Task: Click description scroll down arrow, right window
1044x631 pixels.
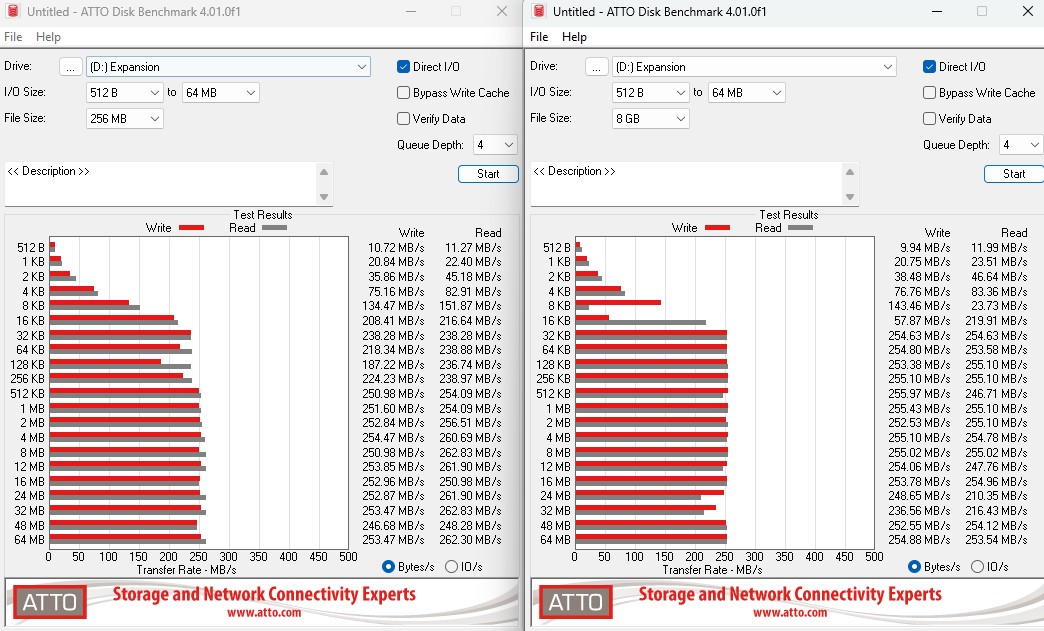Action: tap(850, 197)
